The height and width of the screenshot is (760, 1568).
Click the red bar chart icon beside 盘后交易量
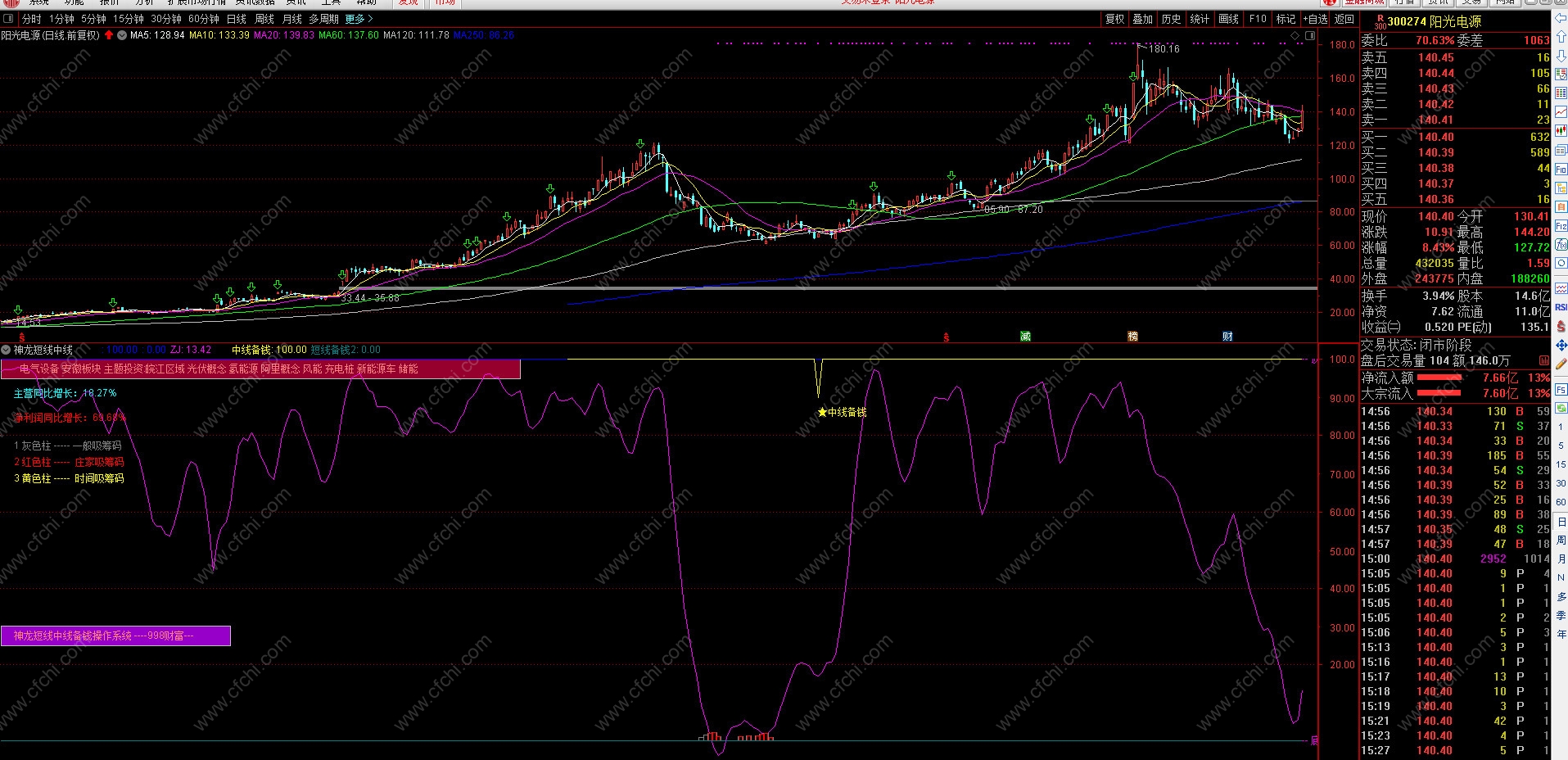1543,360
